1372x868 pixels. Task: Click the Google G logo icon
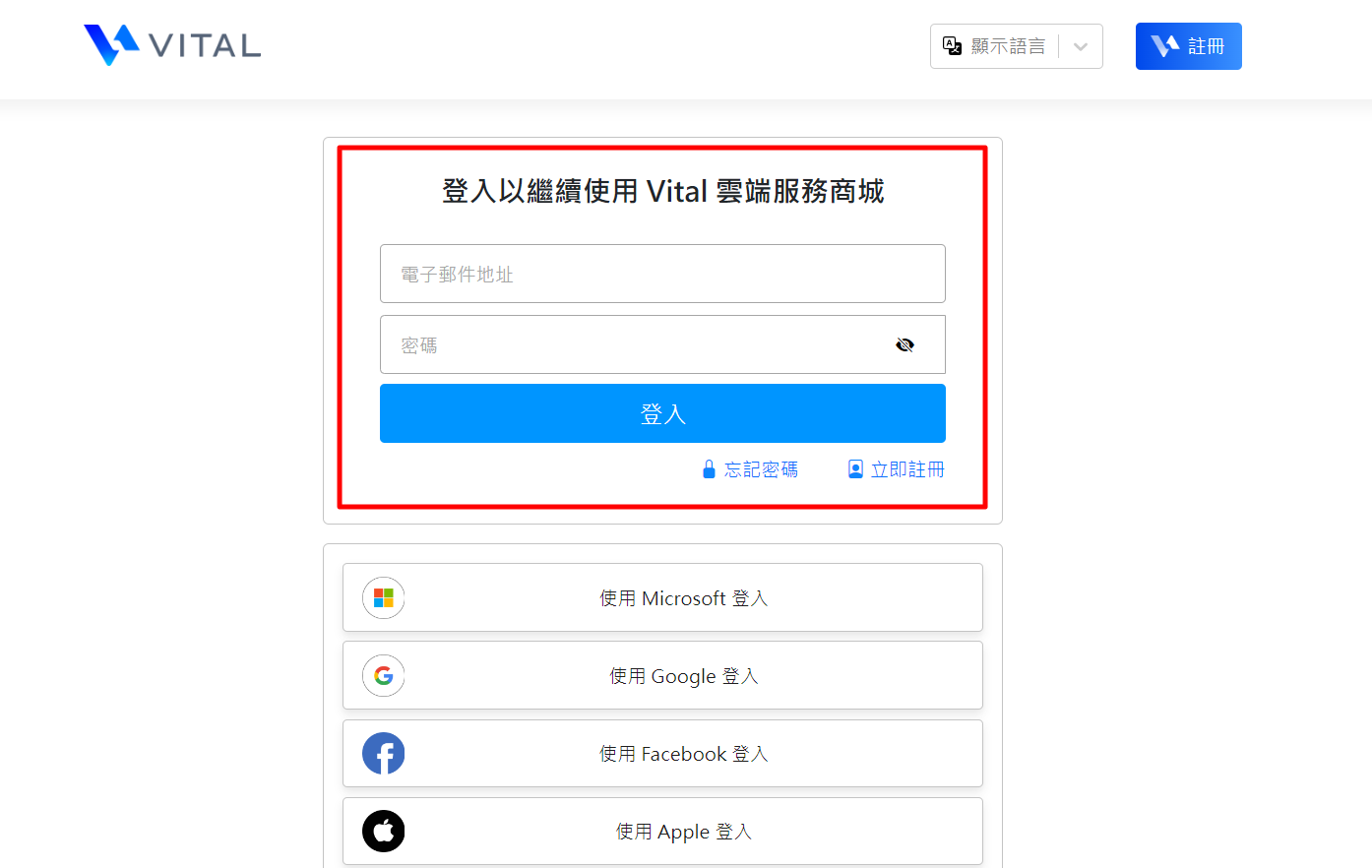tap(384, 675)
